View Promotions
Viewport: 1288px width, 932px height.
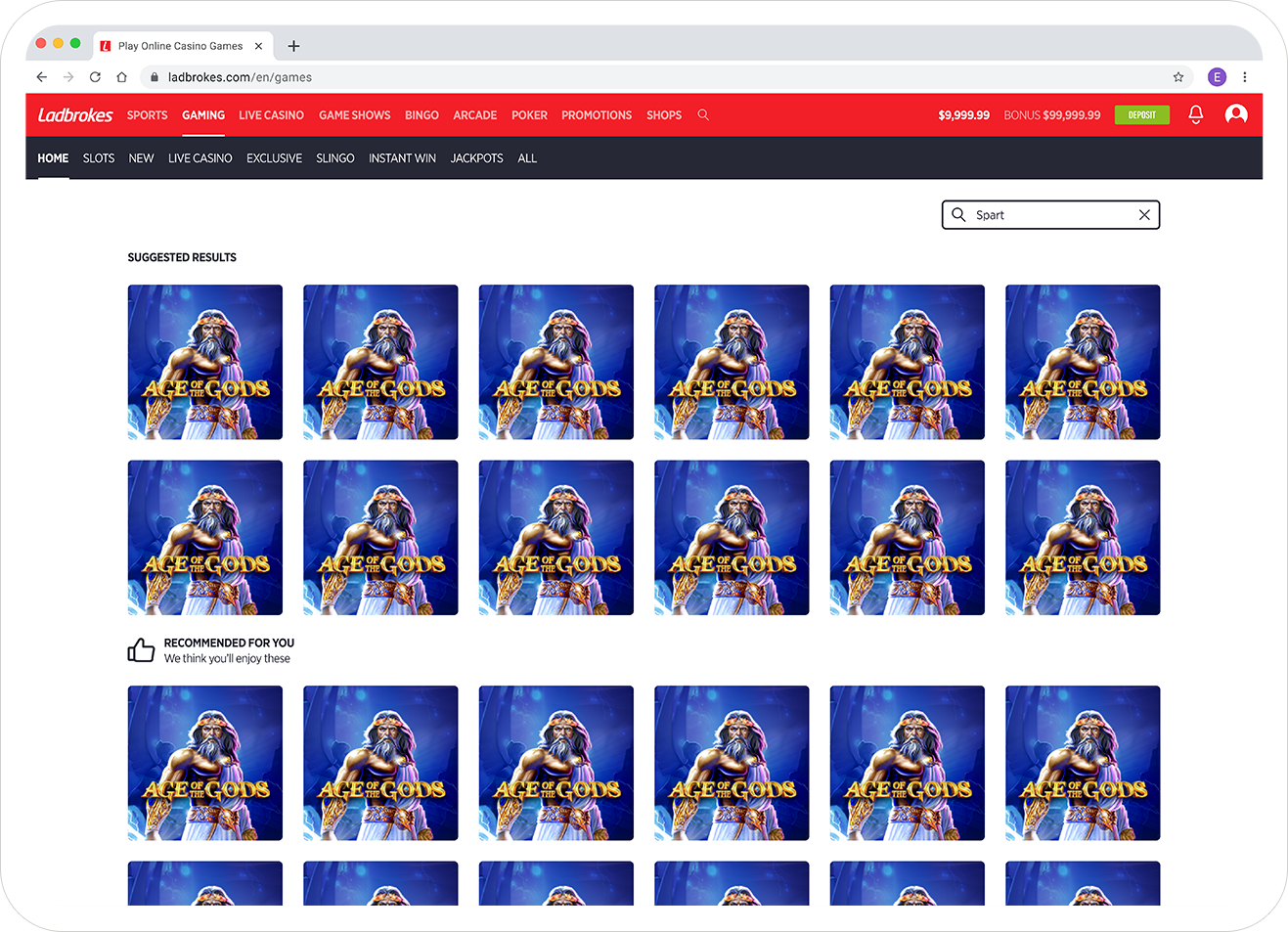597,115
